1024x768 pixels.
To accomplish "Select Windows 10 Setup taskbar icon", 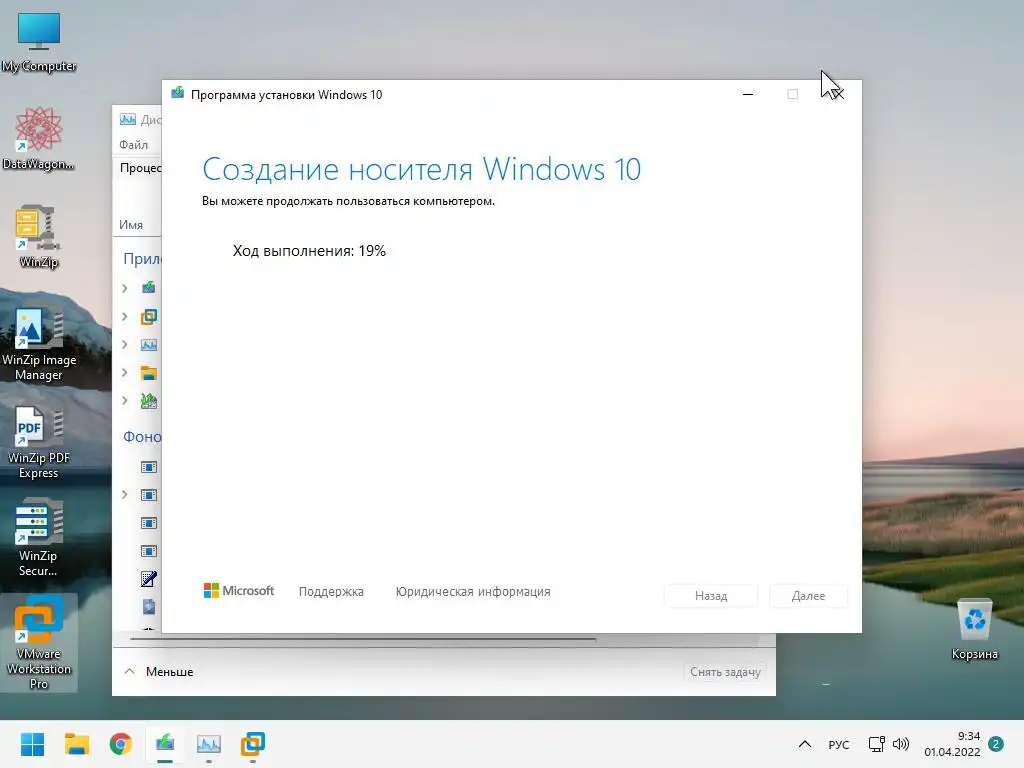I will tap(165, 744).
